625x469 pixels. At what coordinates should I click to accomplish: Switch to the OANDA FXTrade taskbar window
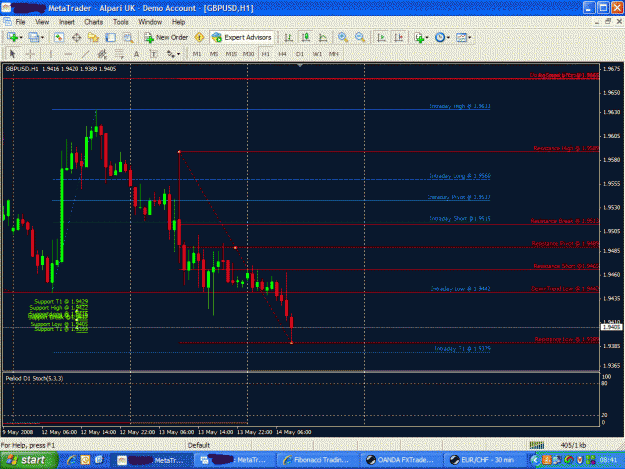(400, 460)
